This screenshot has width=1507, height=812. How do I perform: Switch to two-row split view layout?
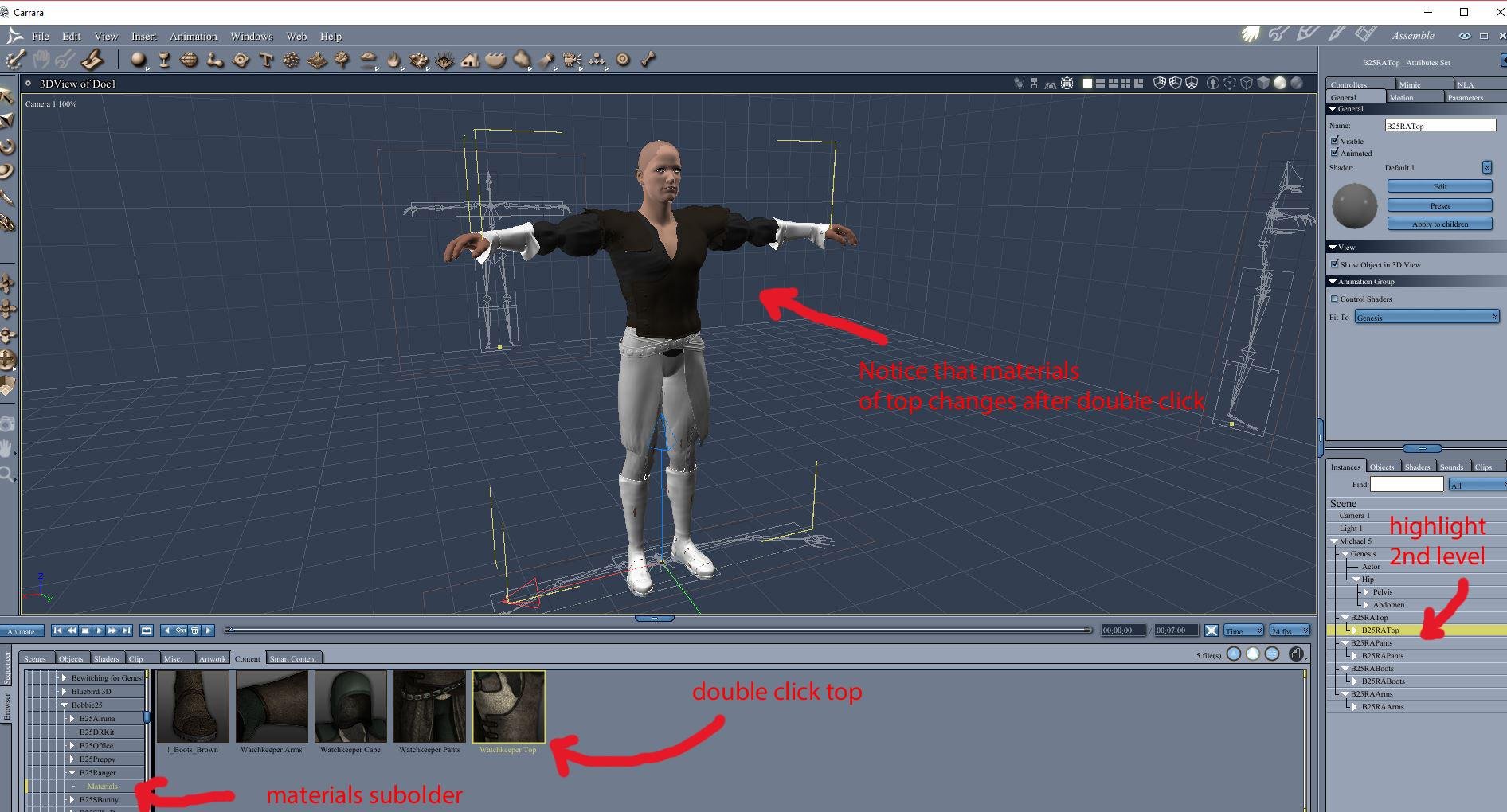pos(1100,83)
